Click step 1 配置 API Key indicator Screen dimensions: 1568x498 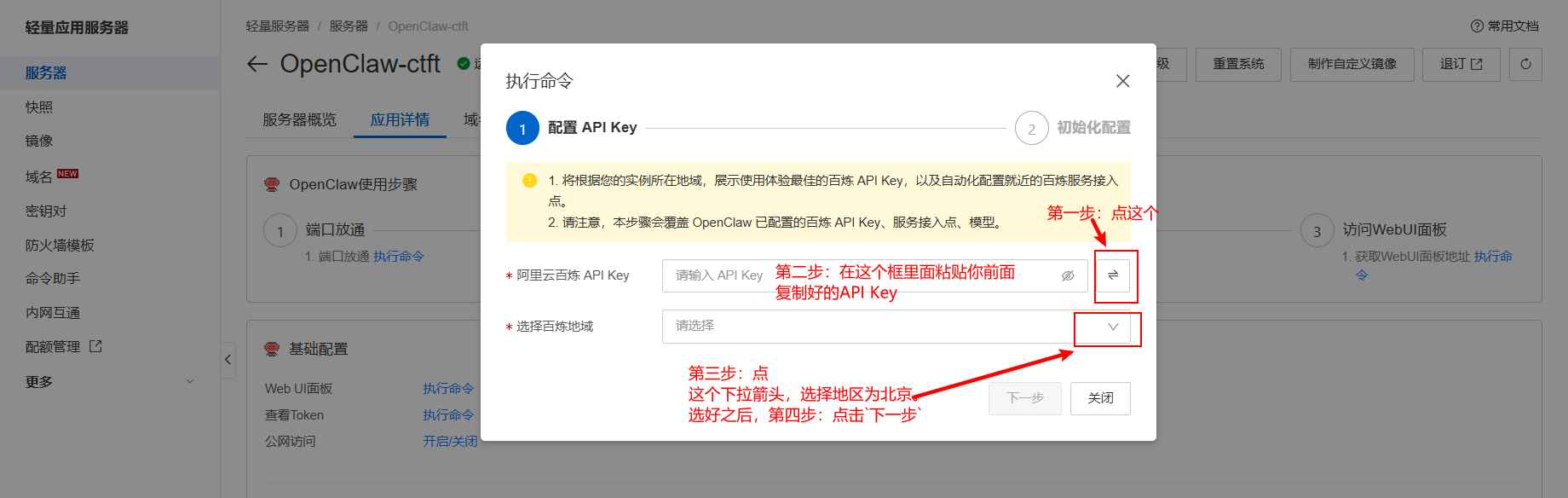click(522, 128)
